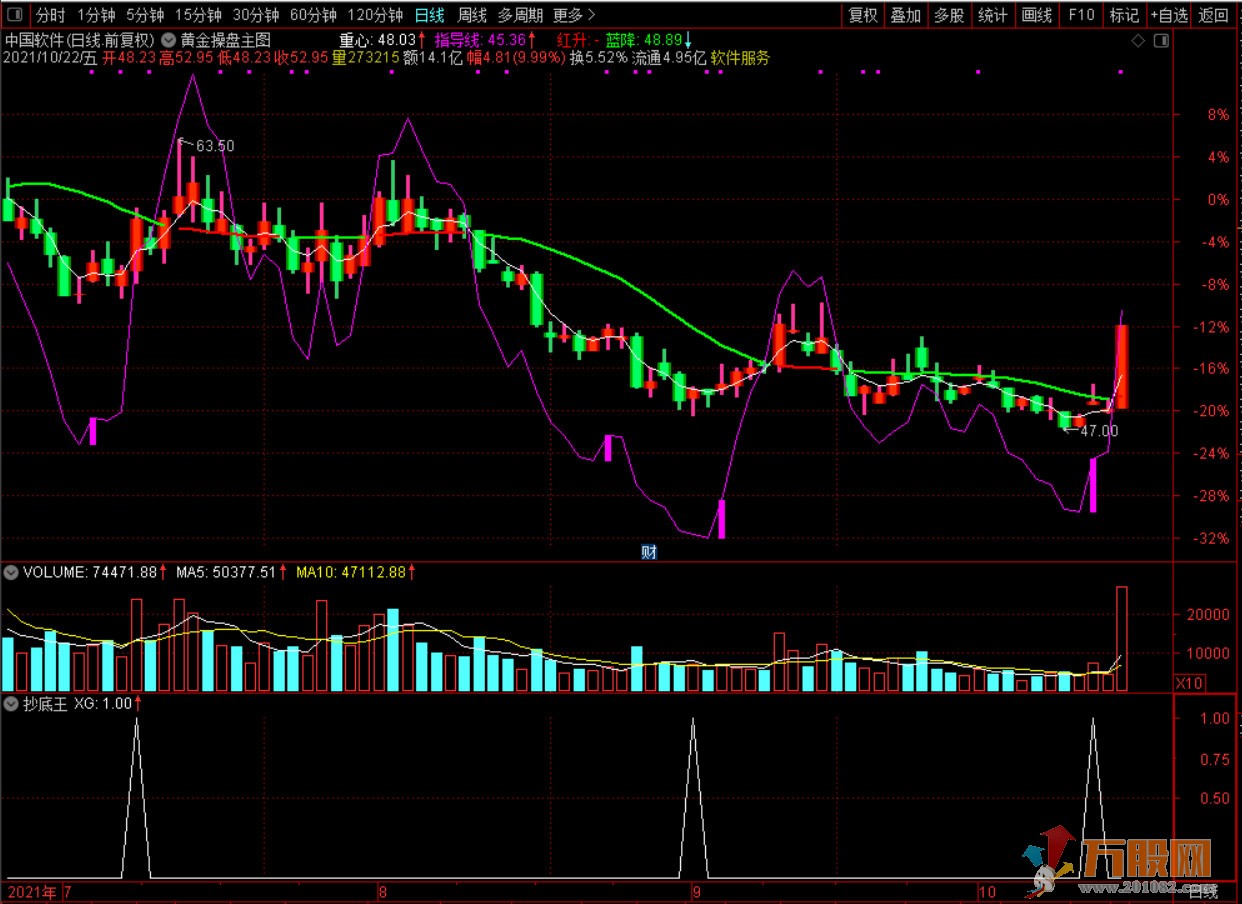
Task: Click the 0.75 label on 抄底王 axis
Action: click(x=1214, y=758)
